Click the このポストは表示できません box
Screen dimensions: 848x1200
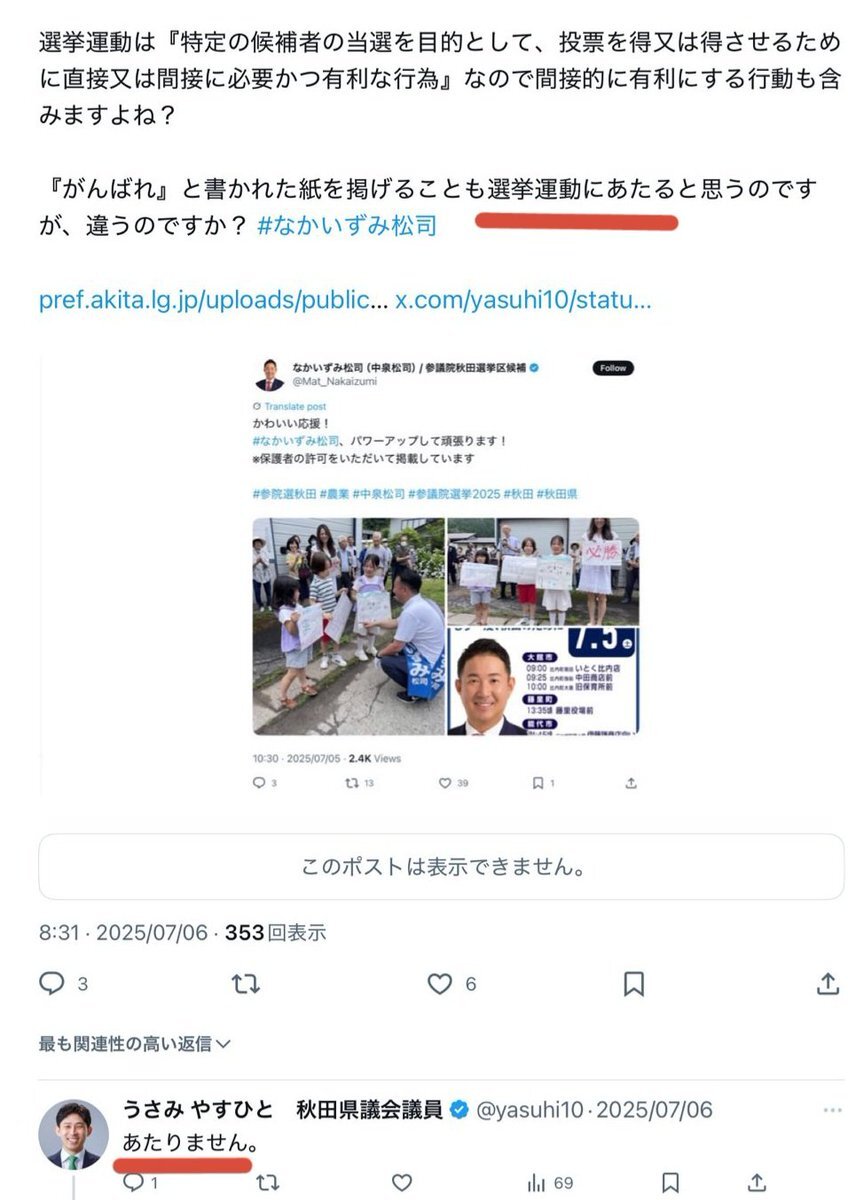(x=442, y=867)
